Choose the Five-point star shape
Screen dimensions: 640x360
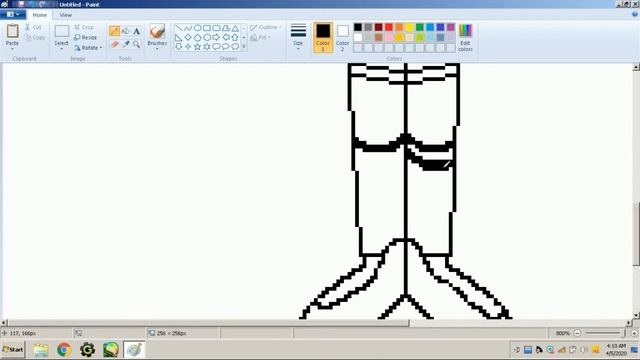(198, 47)
